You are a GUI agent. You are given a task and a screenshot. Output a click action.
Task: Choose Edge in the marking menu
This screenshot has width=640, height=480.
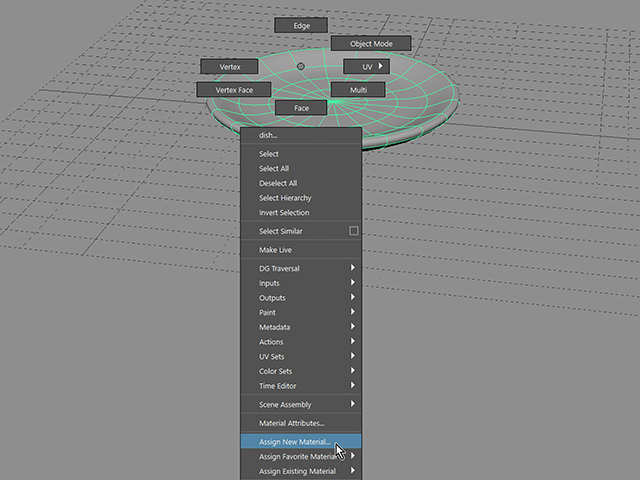(301, 25)
